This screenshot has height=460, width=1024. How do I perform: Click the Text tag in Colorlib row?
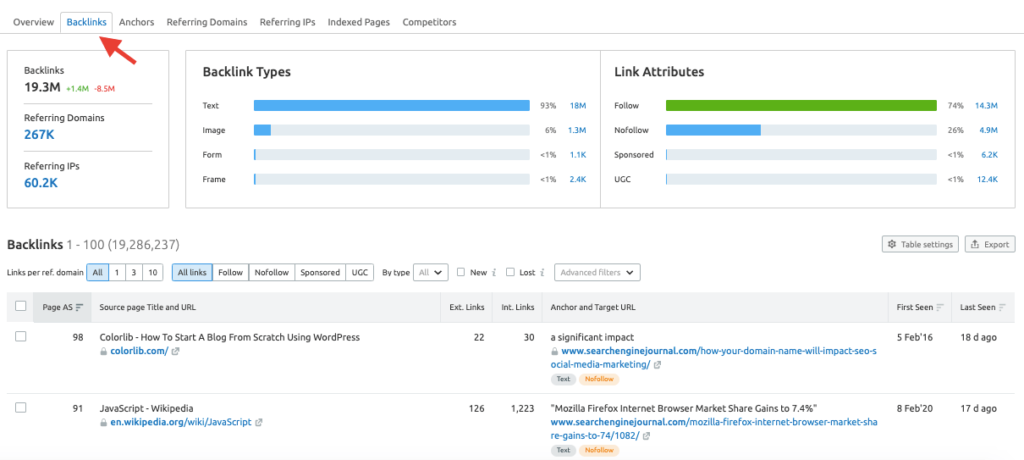pyautogui.click(x=563, y=379)
